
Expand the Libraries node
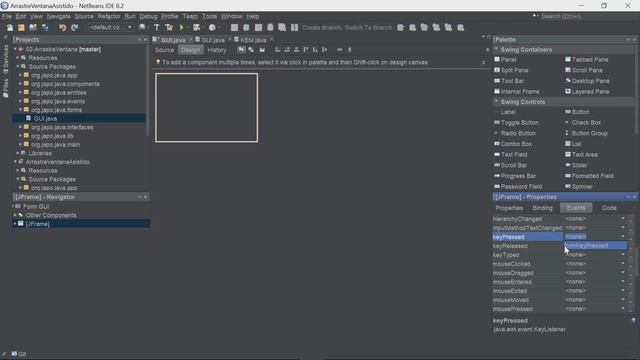pyautogui.click(x=18, y=153)
